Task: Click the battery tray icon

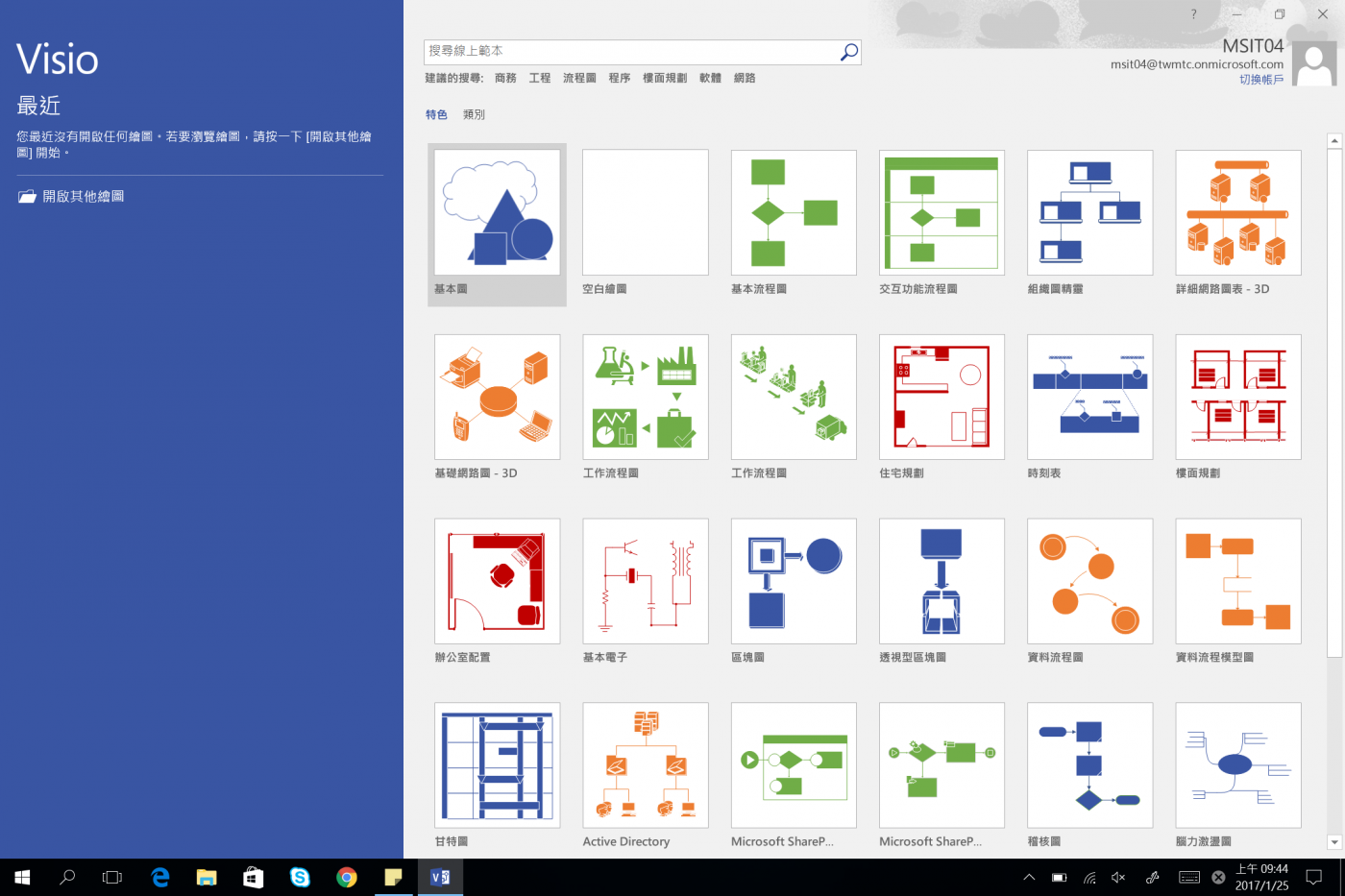Action: point(1059,877)
